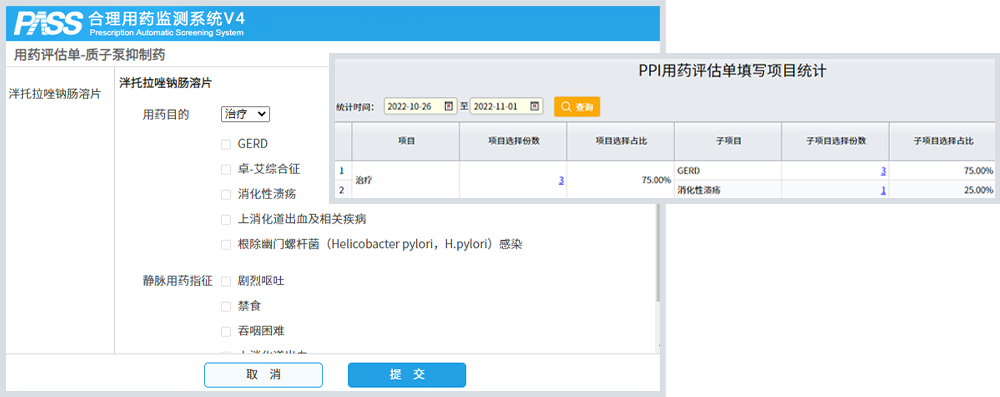Screen dimensions: 1000x397
Task: Open the 消化性溃疡 sub-item count link
Action: click(883, 190)
